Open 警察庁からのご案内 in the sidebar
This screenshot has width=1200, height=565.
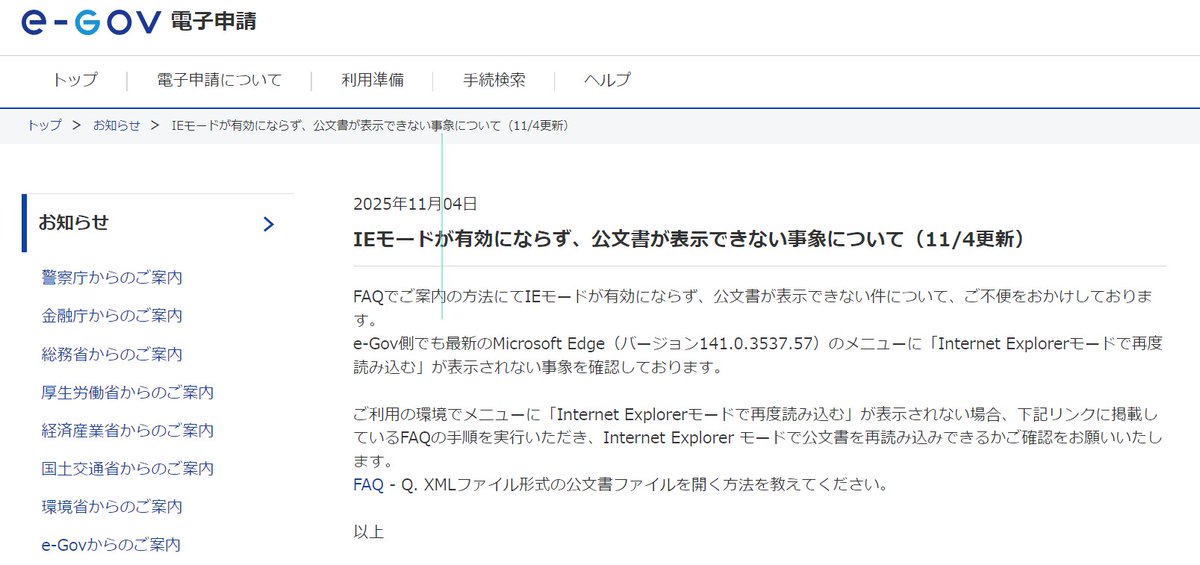[112, 277]
